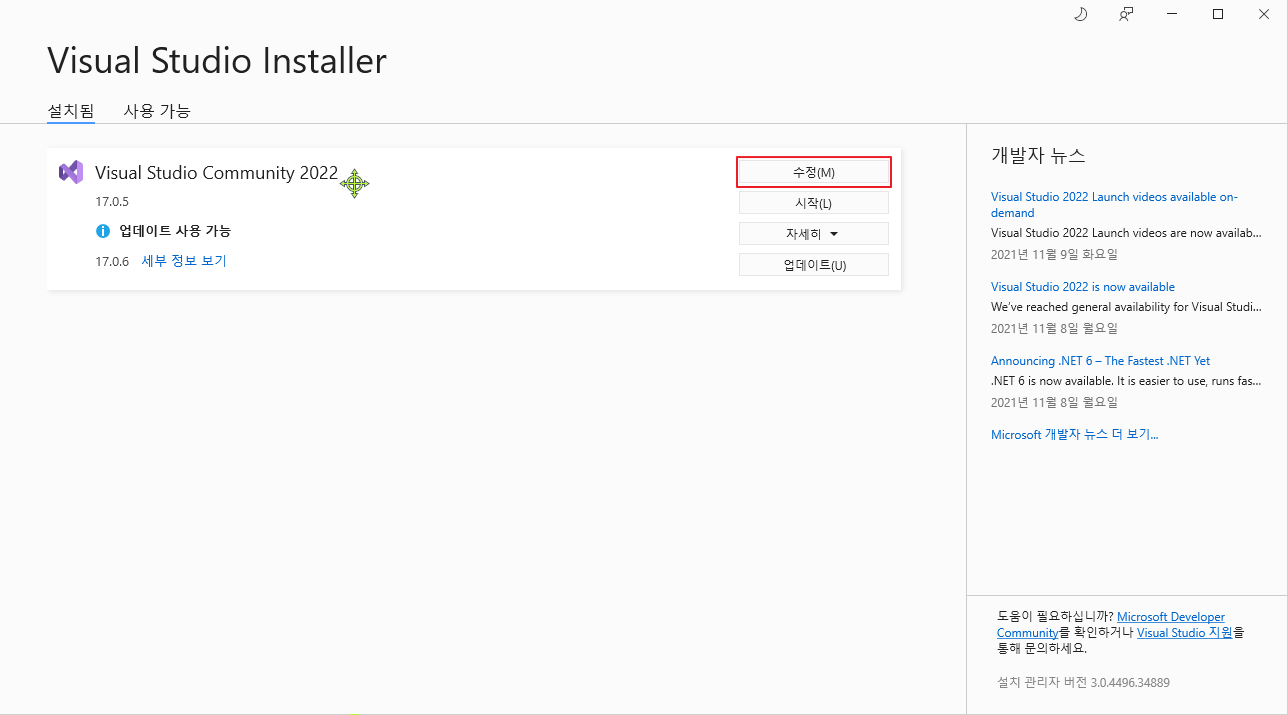Click the 수정(M) button
Viewport: 1288px width, 715px height.
point(814,172)
